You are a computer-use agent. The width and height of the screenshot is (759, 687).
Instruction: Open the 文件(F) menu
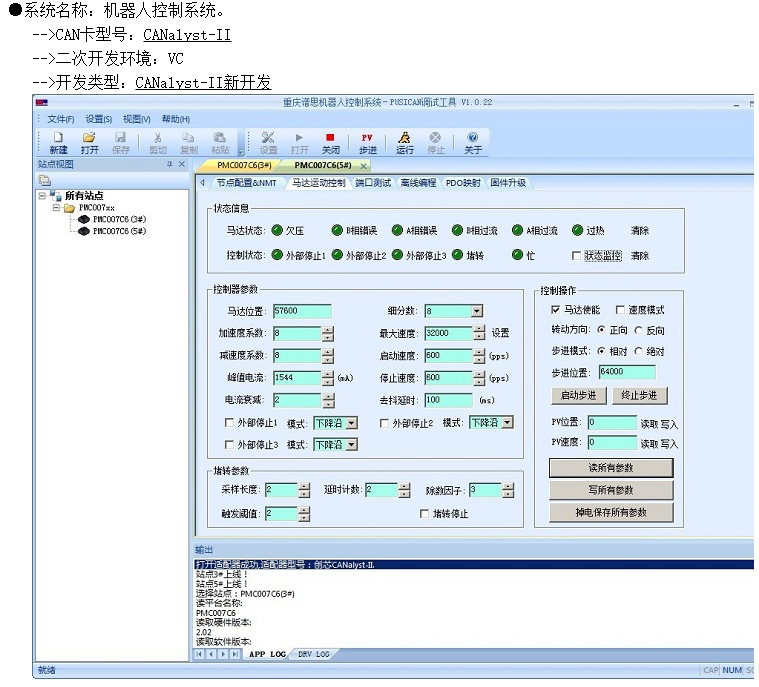point(61,119)
